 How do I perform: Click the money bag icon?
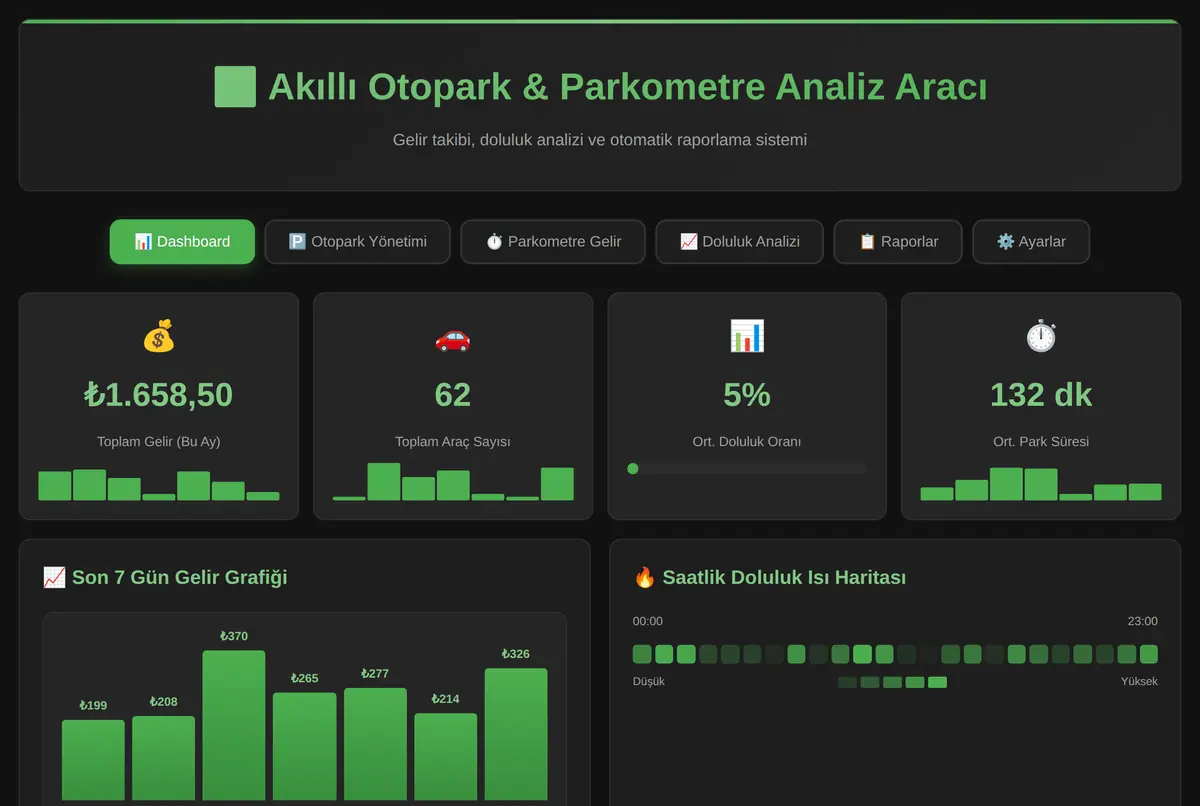pyautogui.click(x=159, y=337)
